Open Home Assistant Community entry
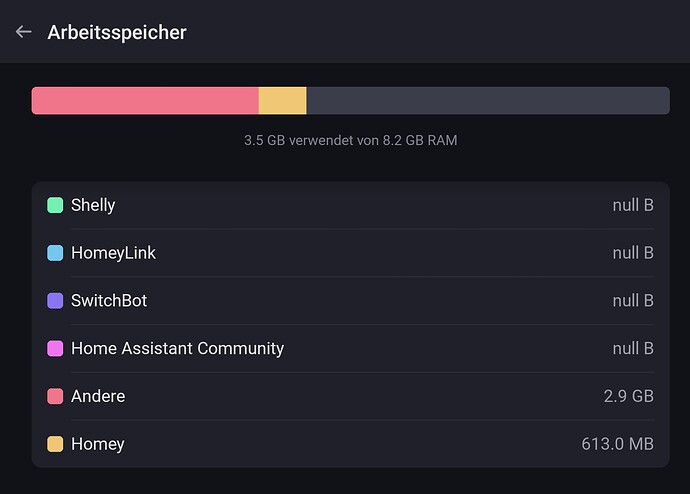 coord(177,348)
